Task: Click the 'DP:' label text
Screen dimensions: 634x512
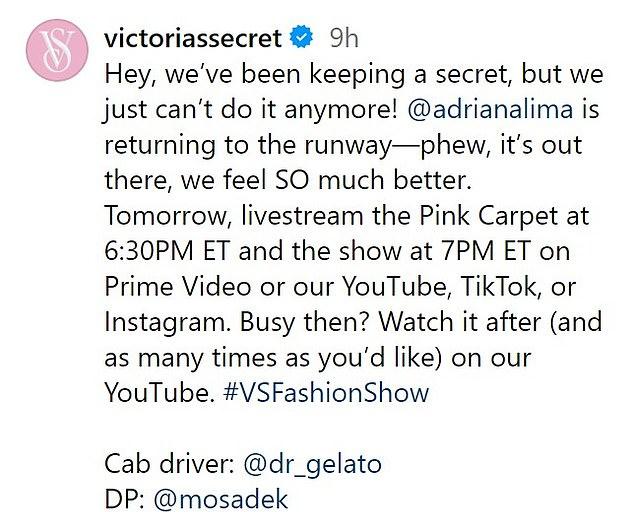Action: (125, 498)
